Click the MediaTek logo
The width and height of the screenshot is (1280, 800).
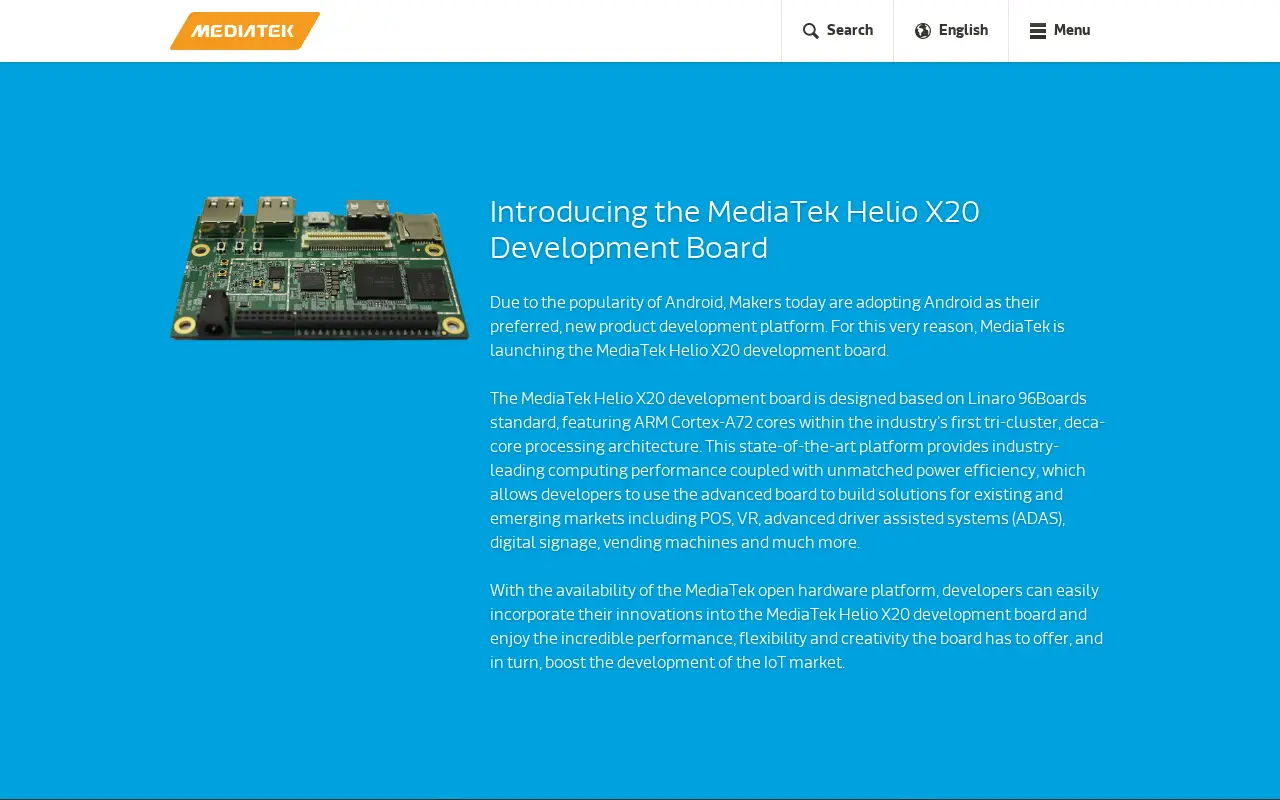[245, 31]
